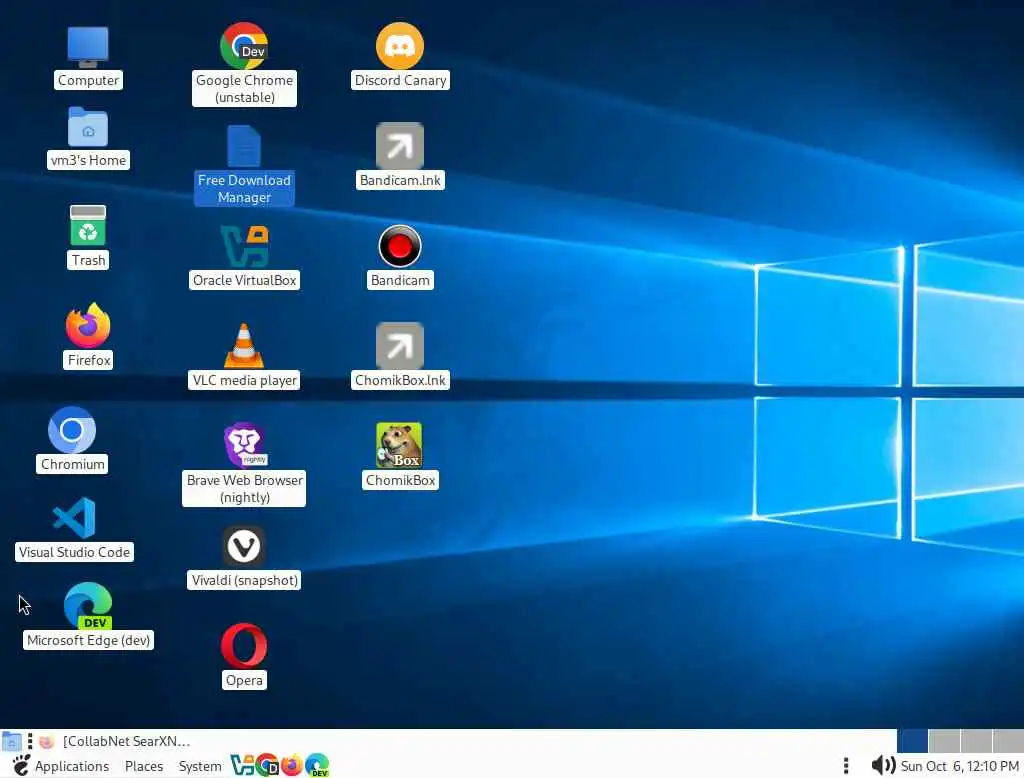Select the Trash desktop icon
Image resolution: width=1024 pixels, height=778 pixels.
(x=88, y=226)
